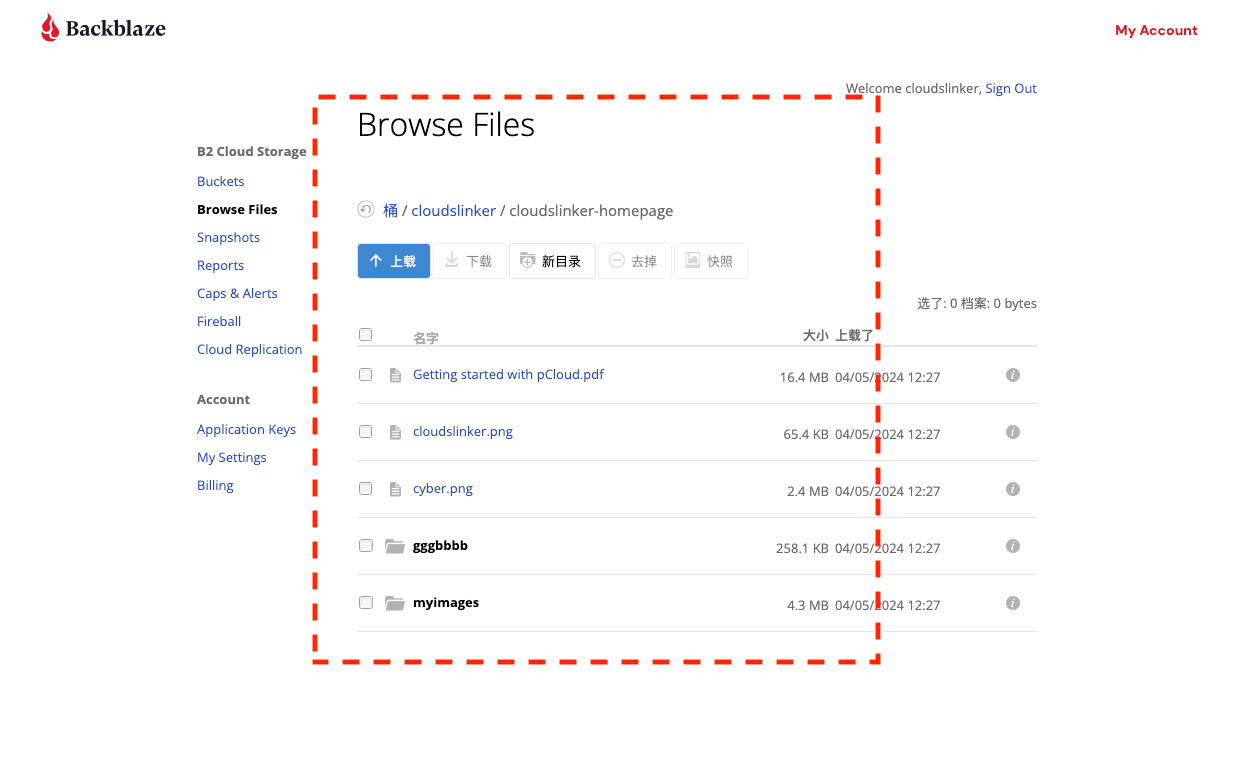The image size is (1234, 764).
Task: Check the gggbbbb folder checkbox
Action: click(x=365, y=545)
